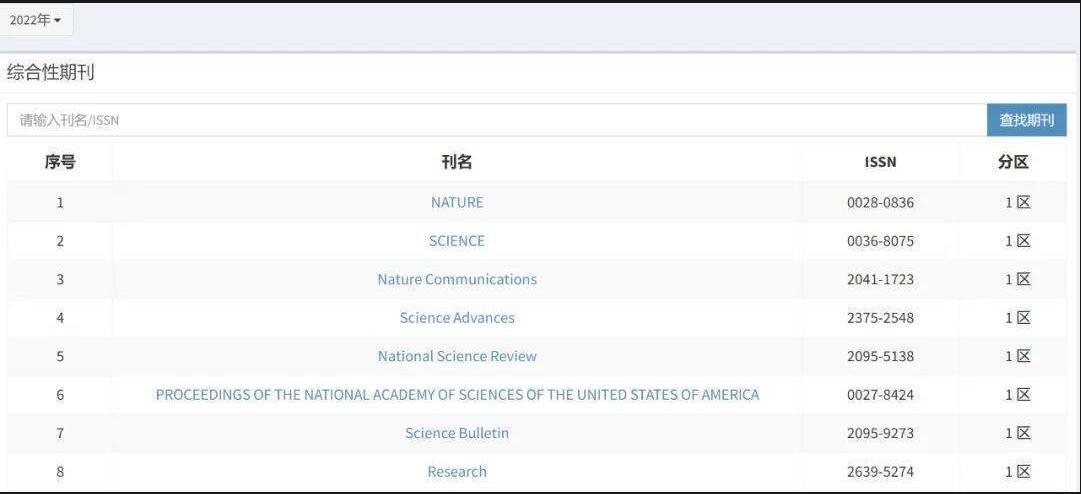Open the Research journal link
The height and width of the screenshot is (494, 1081).
point(457,472)
